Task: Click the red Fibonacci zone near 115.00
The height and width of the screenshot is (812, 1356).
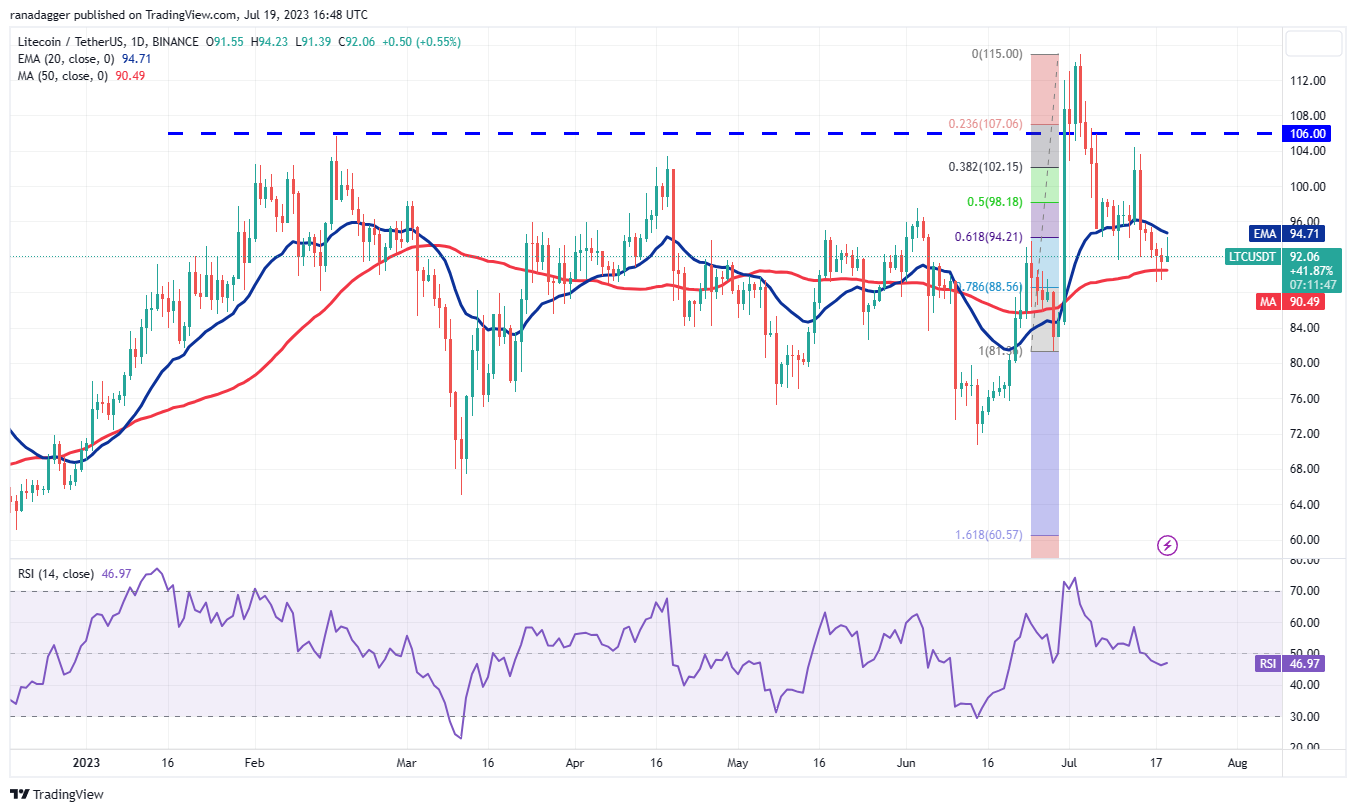Action: coord(1044,90)
